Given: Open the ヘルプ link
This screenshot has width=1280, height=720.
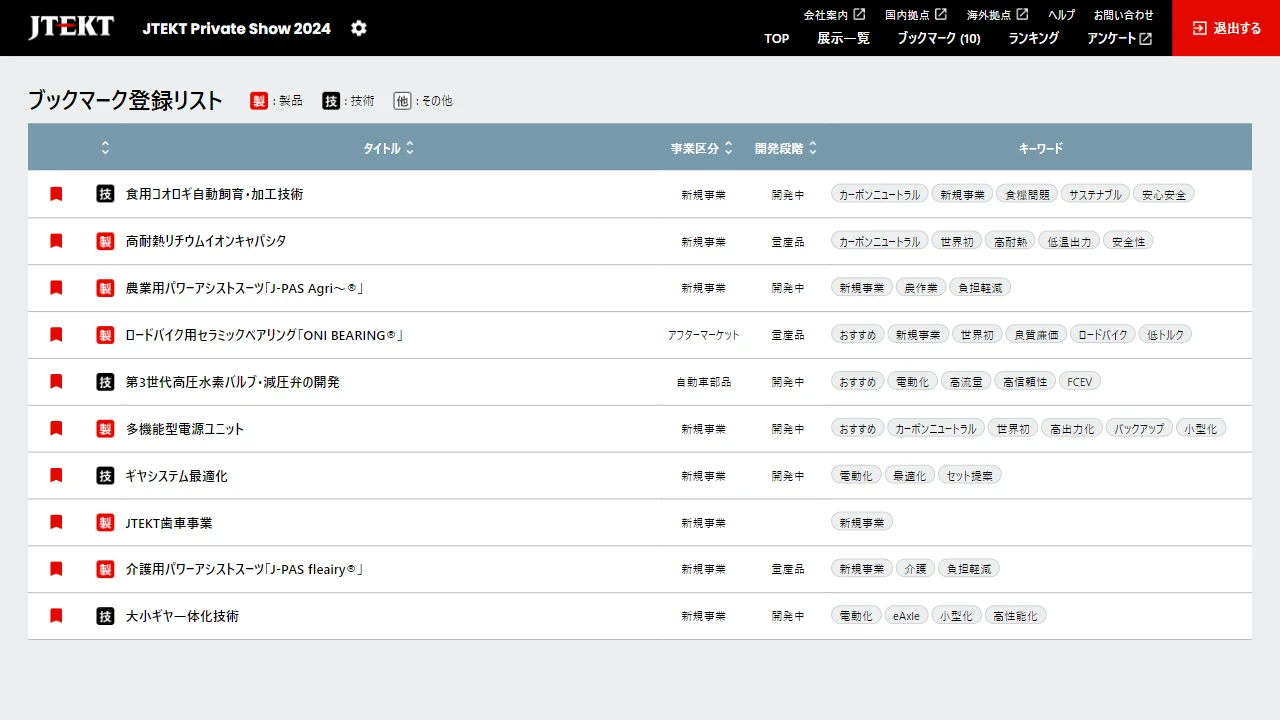Looking at the screenshot, I should 1061,15.
